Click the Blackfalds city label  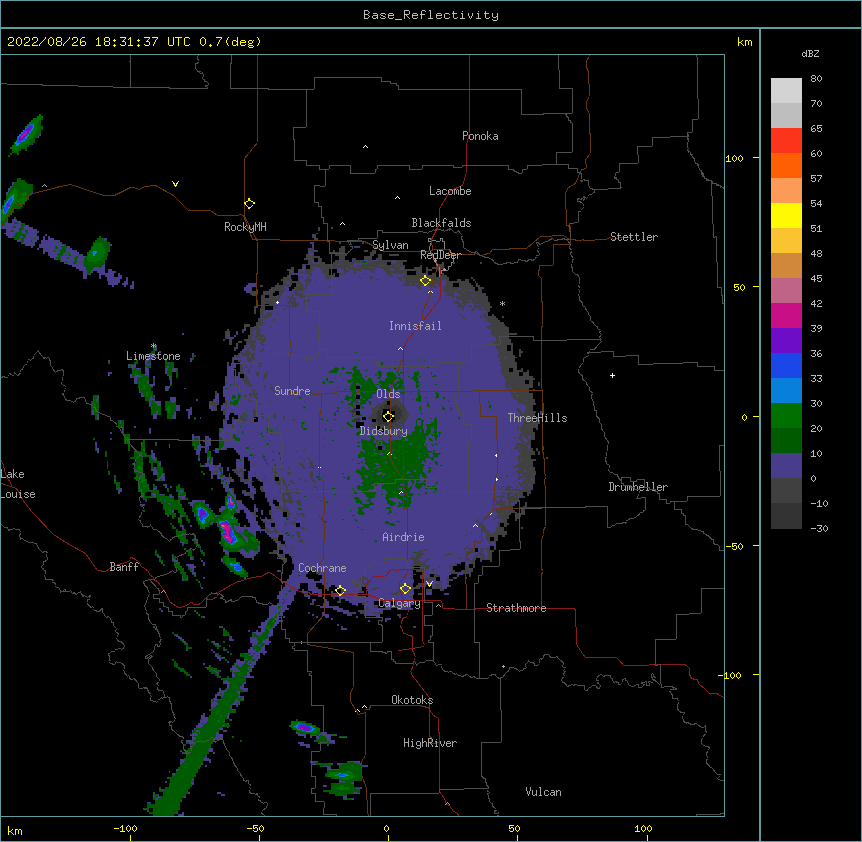[x=441, y=223]
